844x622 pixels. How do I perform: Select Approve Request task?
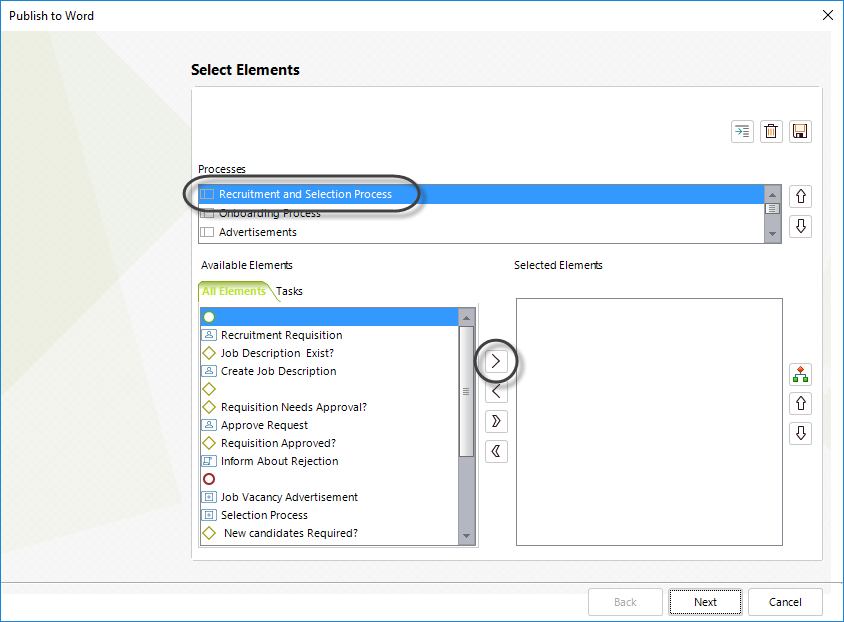click(x=329, y=425)
